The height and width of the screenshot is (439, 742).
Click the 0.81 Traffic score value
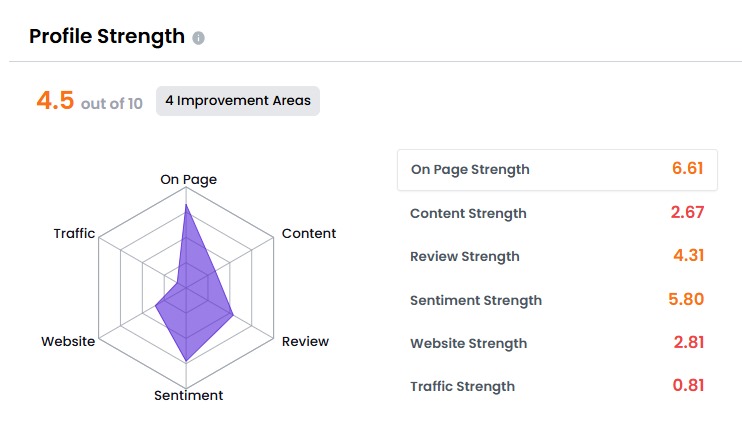pyautogui.click(x=688, y=386)
